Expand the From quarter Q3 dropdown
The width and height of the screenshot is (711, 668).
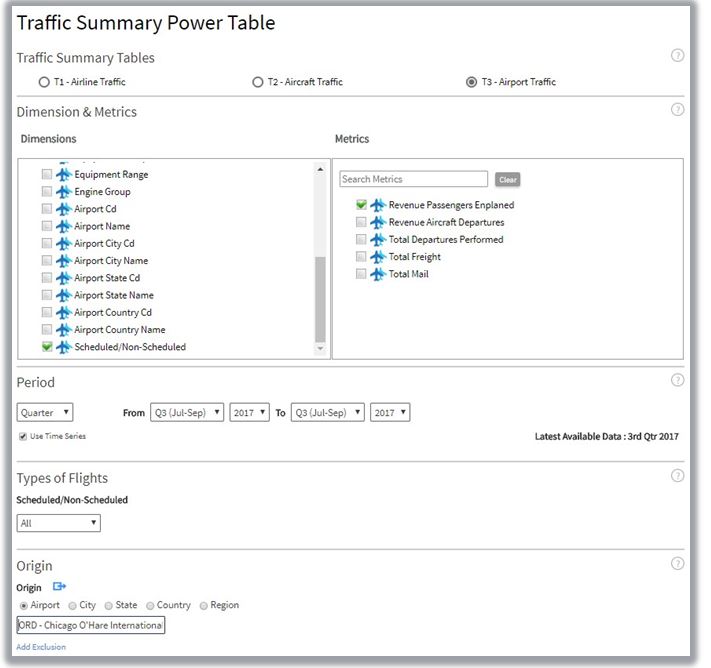click(186, 412)
